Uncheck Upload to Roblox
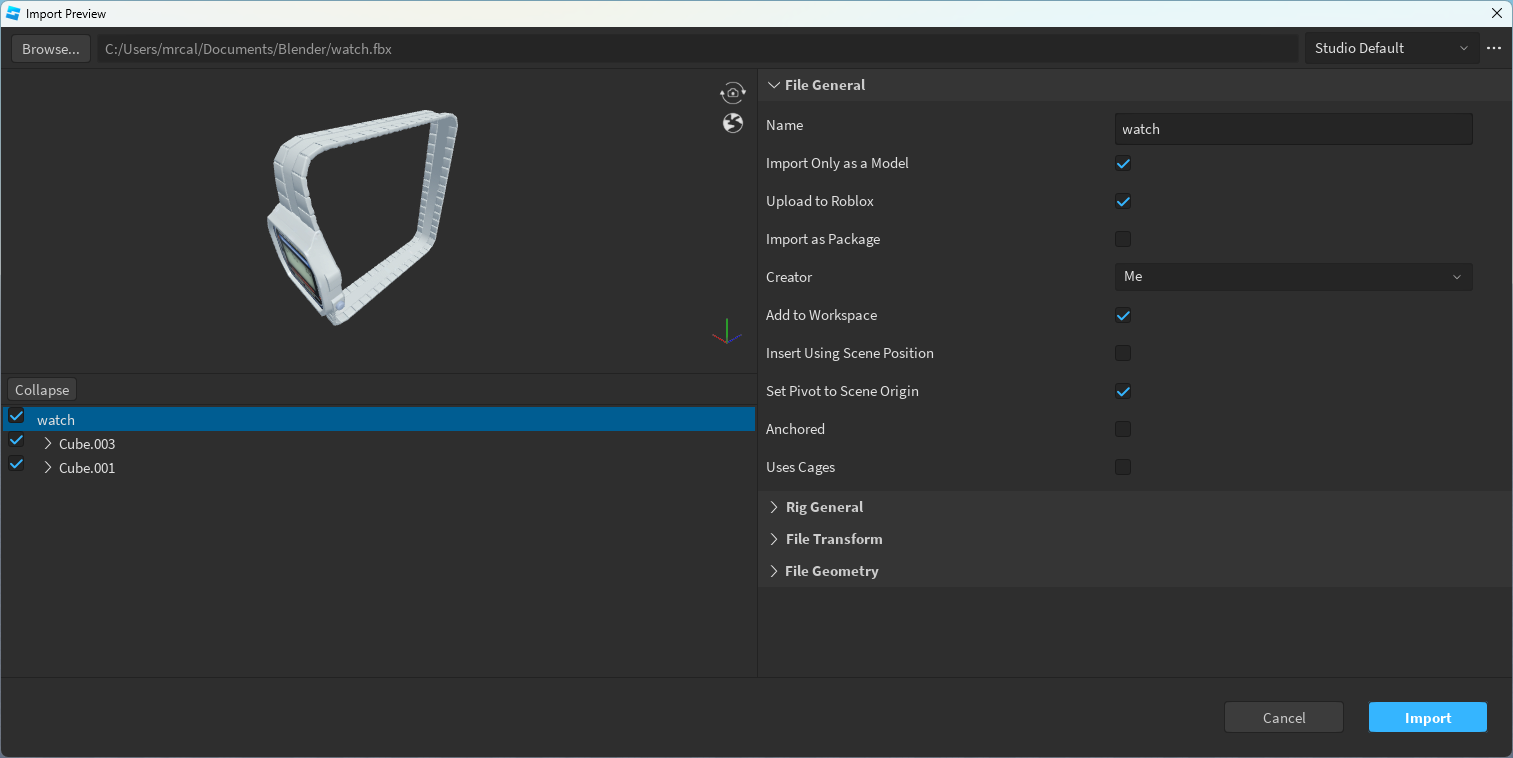 pos(1122,201)
